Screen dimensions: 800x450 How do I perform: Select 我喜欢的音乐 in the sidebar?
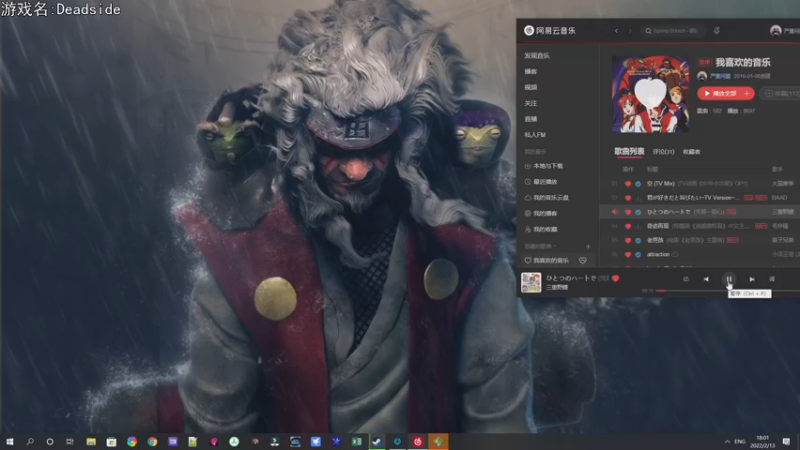[x=551, y=260]
